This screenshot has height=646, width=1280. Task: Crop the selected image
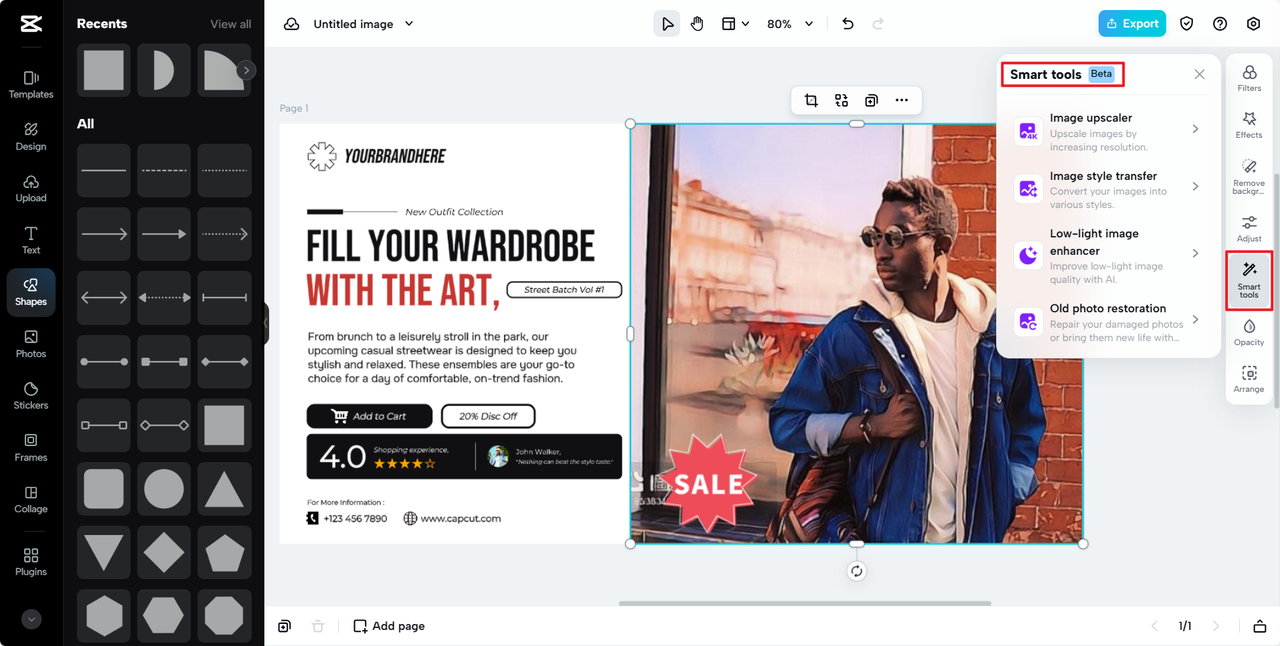click(811, 100)
